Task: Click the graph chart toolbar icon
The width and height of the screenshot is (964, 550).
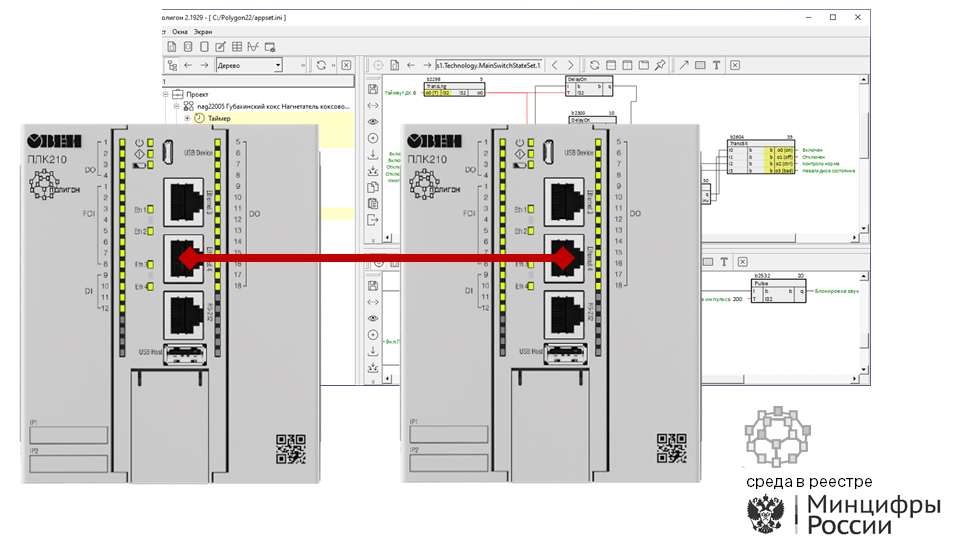Action: [x=254, y=47]
